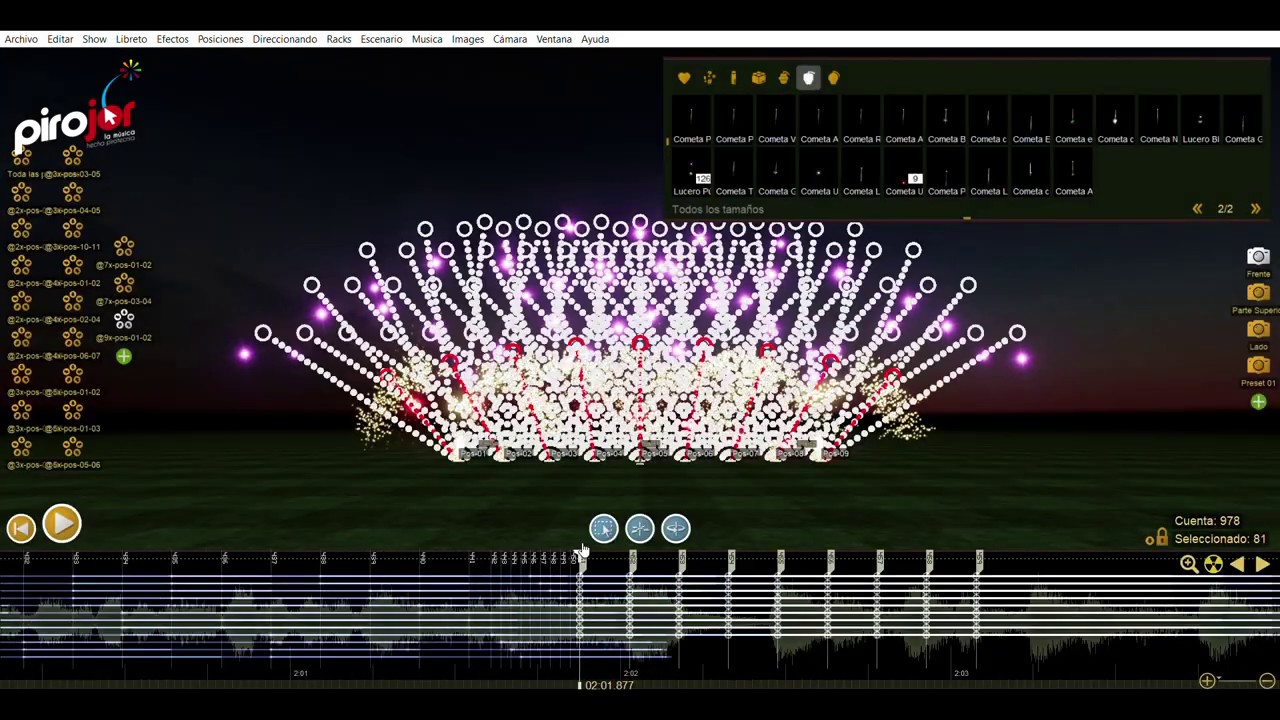This screenshot has height=720, width=1280.
Task: Select the @7x-pos-01-02 position group
Action: (x=123, y=247)
